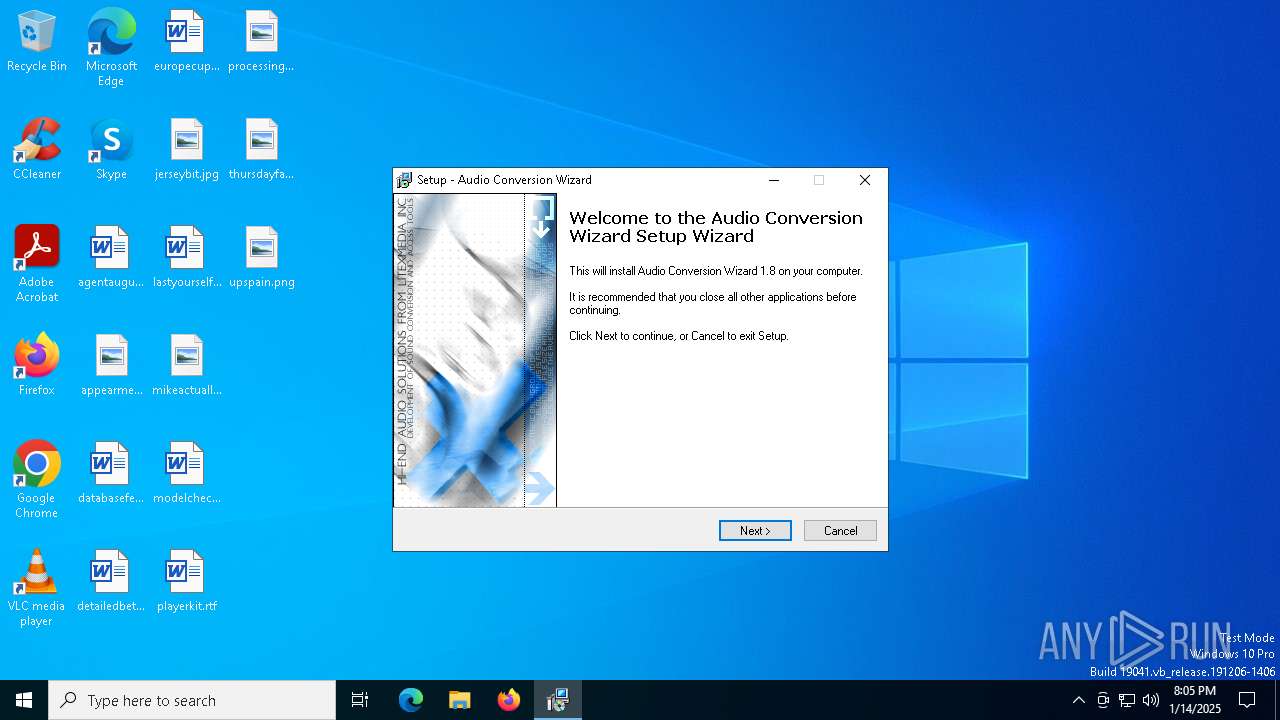Open the notification center icon

(1247, 700)
